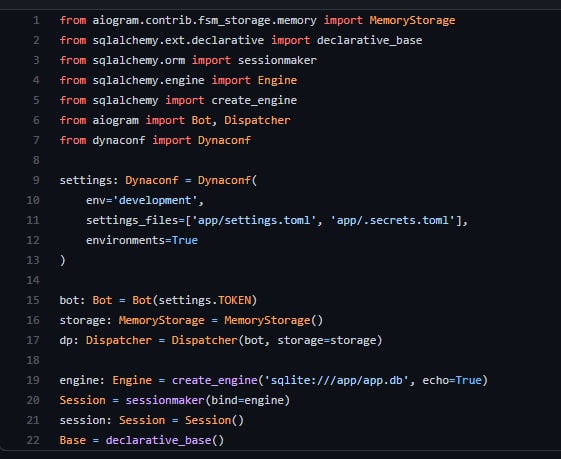Click the MemoryStorage() call on line 16
The width and height of the screenshot is (561, 459).
click(274, 320)
